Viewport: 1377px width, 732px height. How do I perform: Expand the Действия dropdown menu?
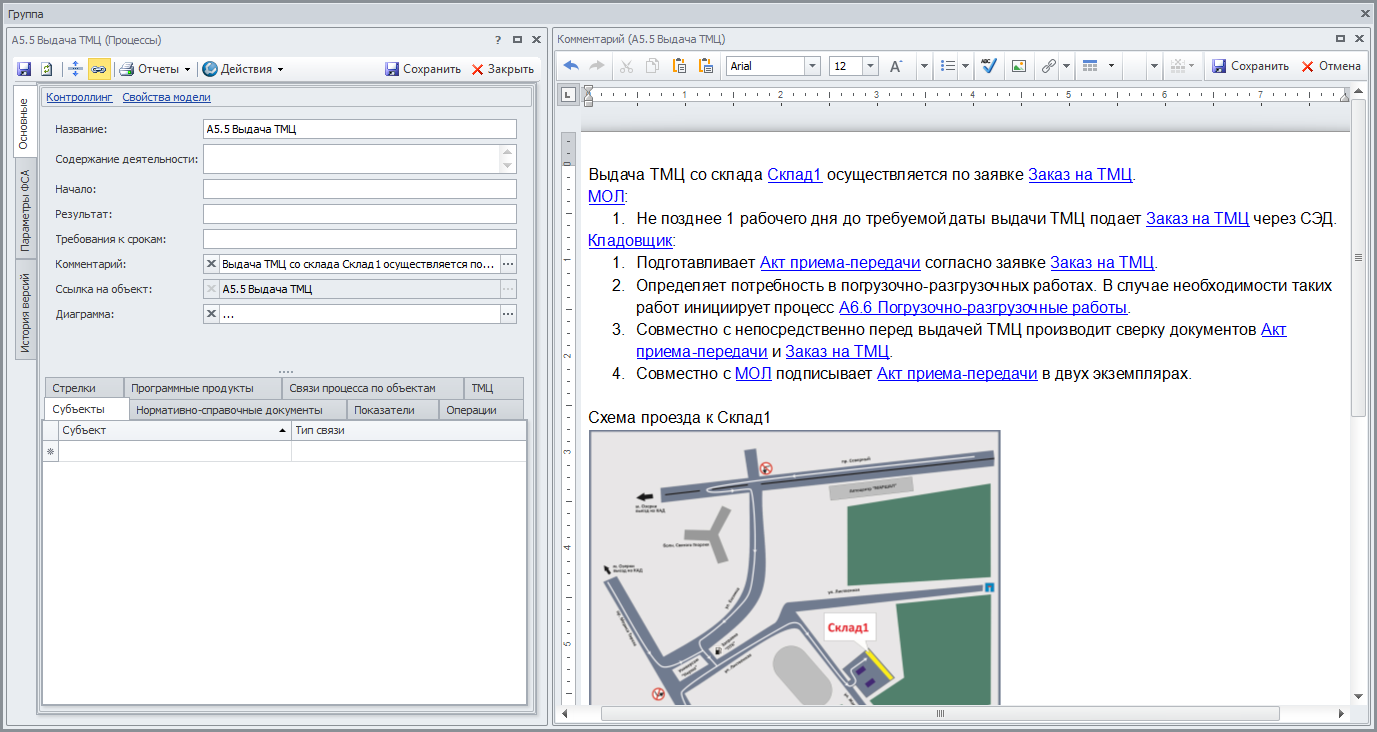(280, 69)
